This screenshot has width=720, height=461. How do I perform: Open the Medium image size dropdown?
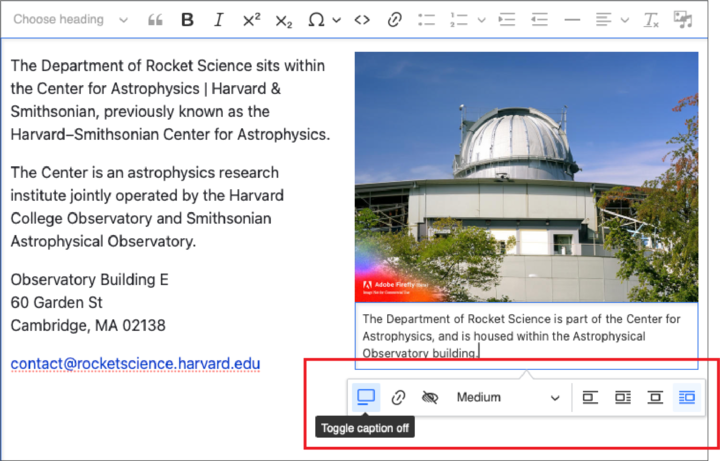click(x=508, y=397)
